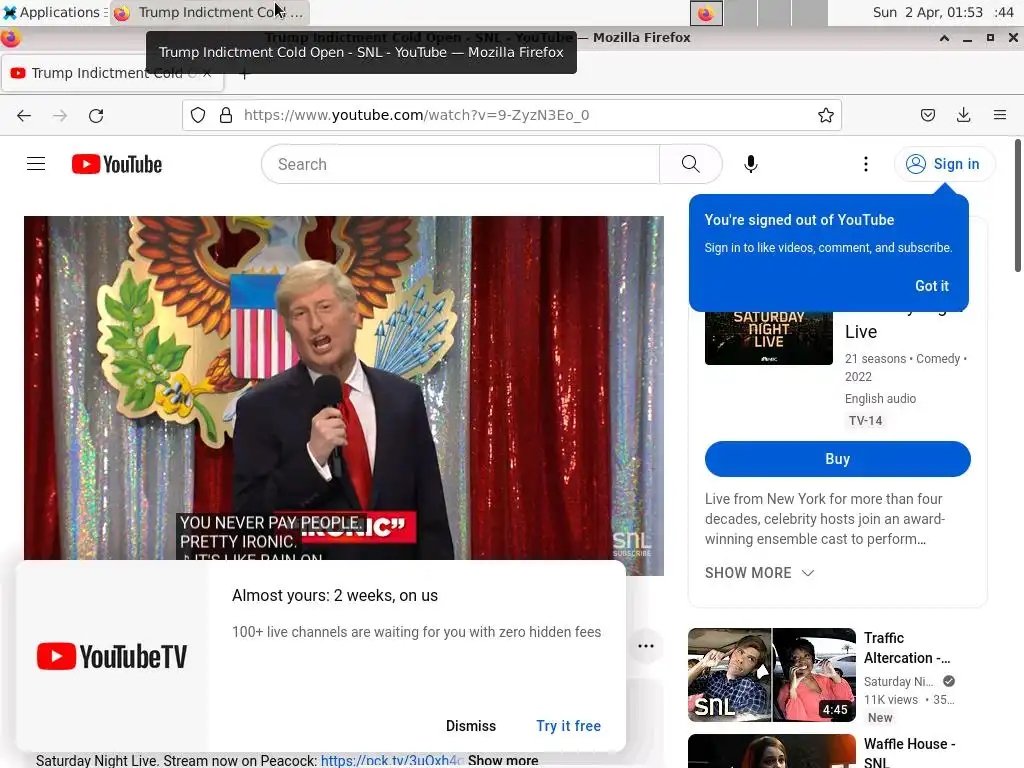The height and width of the screenshot is (768, 1024).
Task: Open a new tab with plus button
Action: point(244,74)
